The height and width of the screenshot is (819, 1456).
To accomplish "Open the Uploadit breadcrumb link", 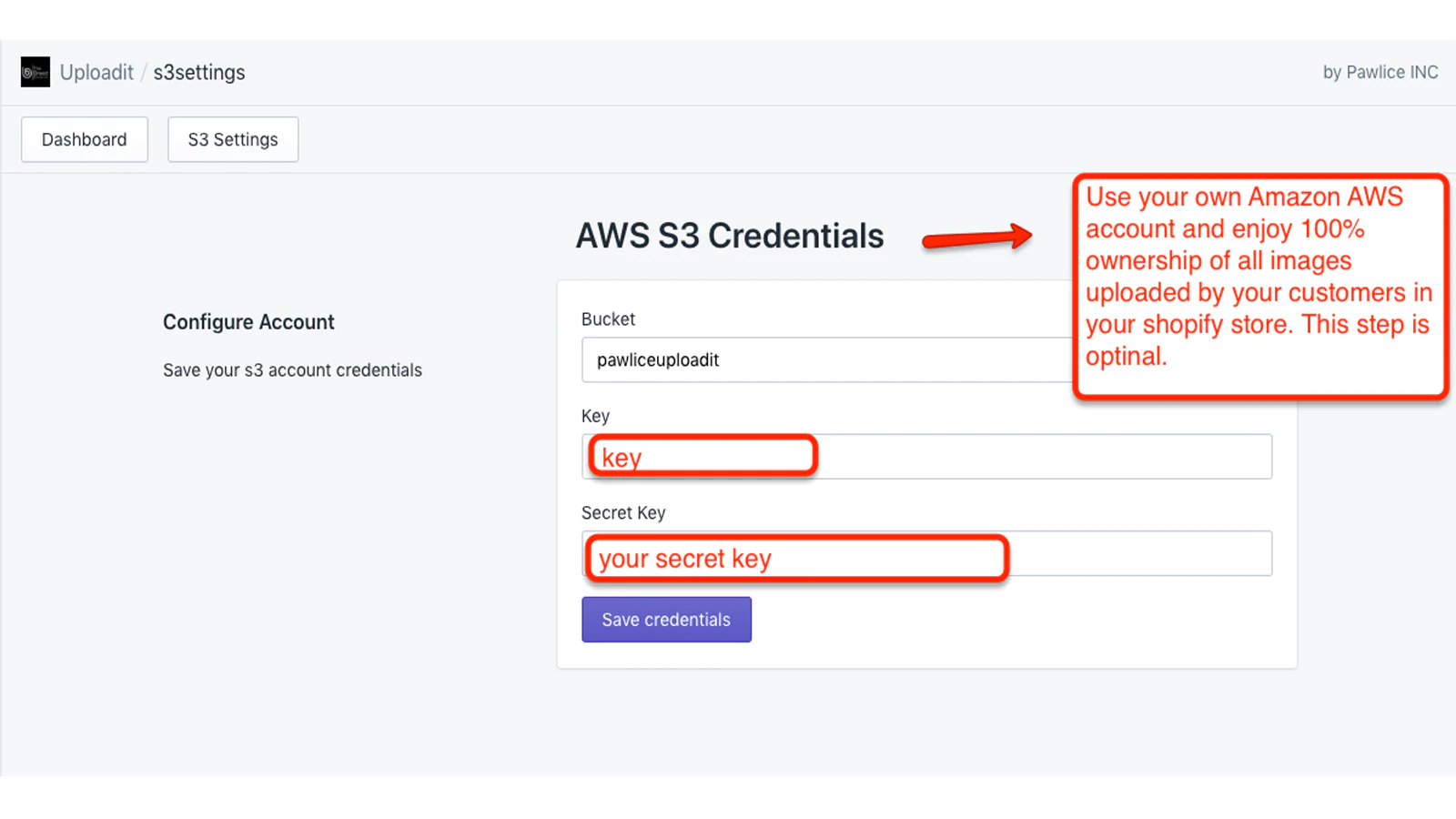I will point(96,72).
